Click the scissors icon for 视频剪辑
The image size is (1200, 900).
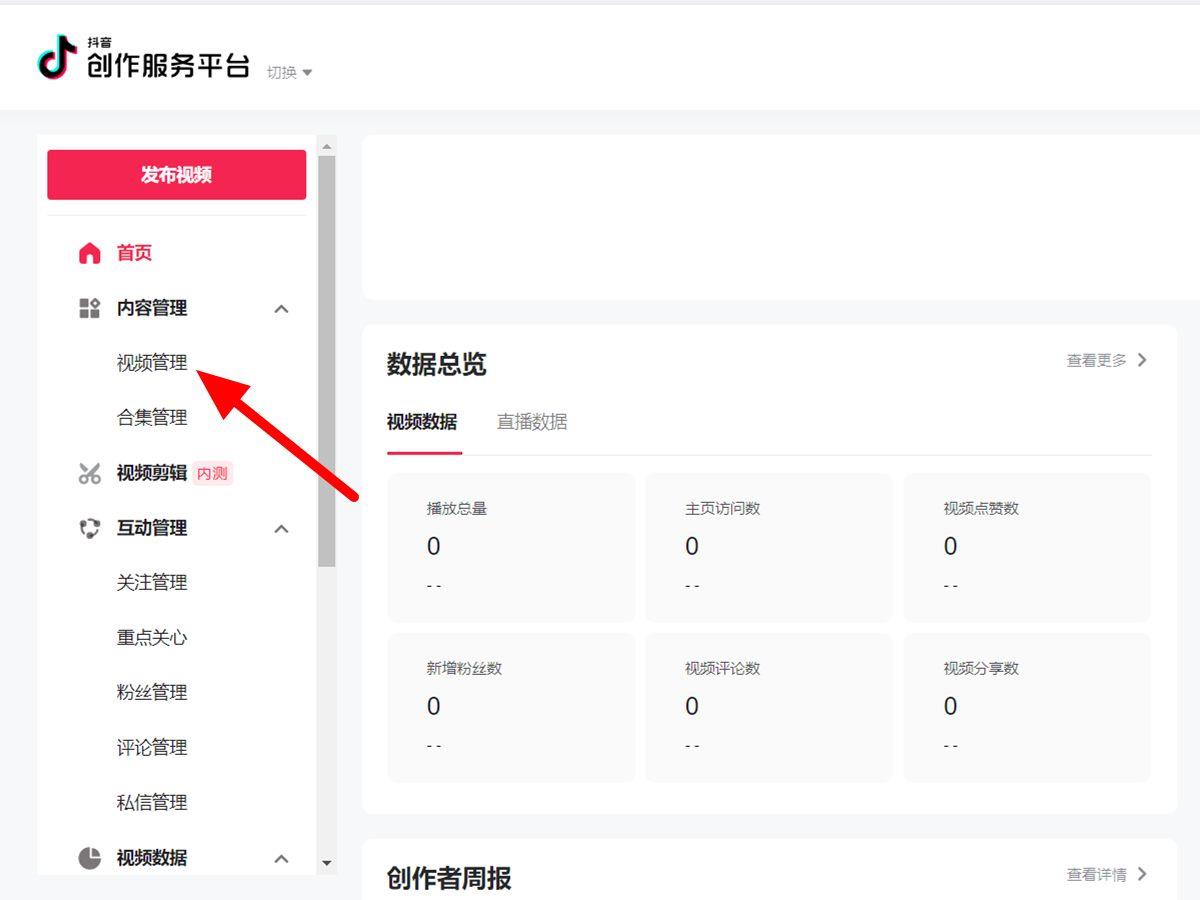(x=90, y=473)
